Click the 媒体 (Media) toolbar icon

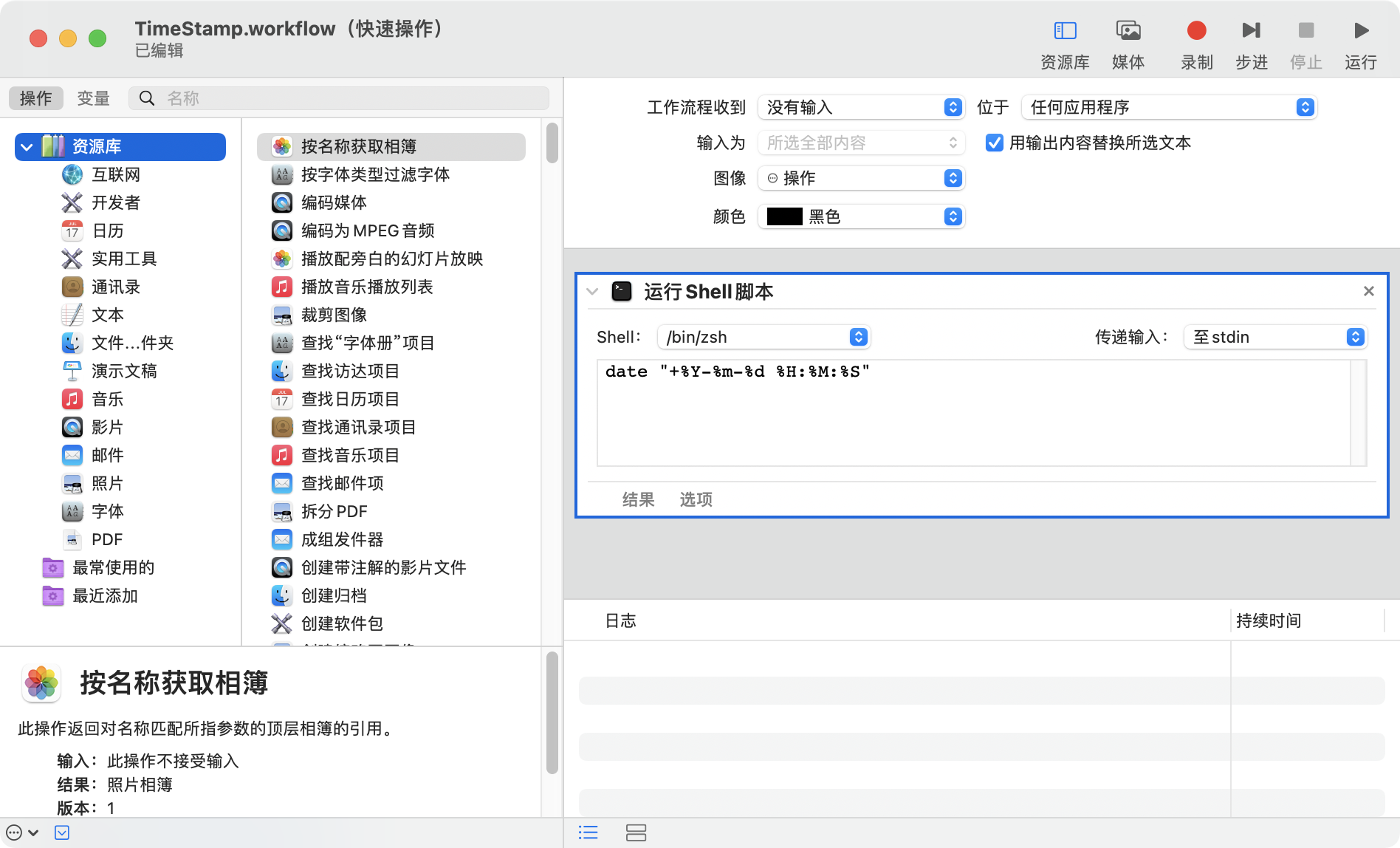click(x=1127, y=41)
